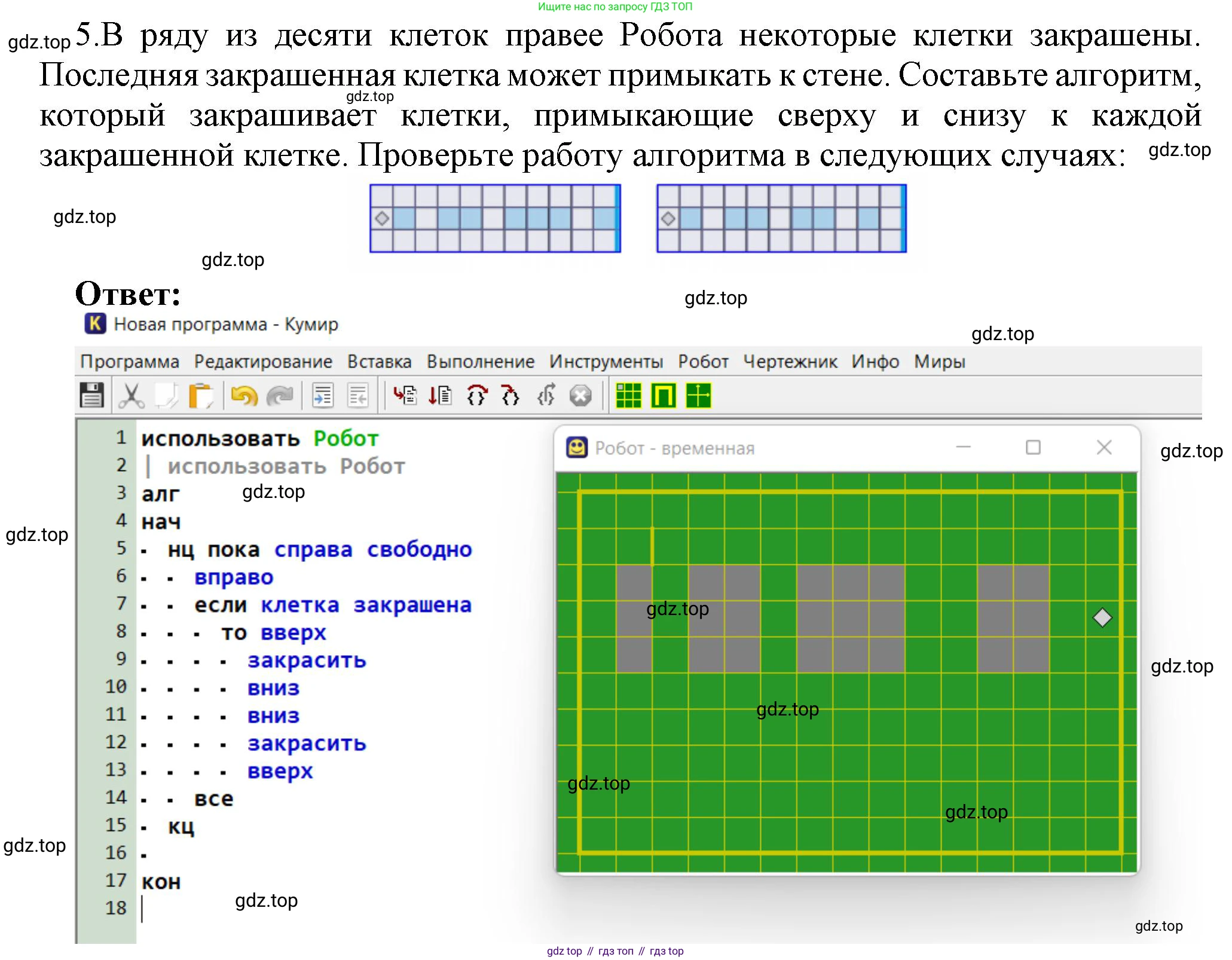1232x960 pixels.
Task: Maximize the Robot window
Action: (x=1033, y=447)
